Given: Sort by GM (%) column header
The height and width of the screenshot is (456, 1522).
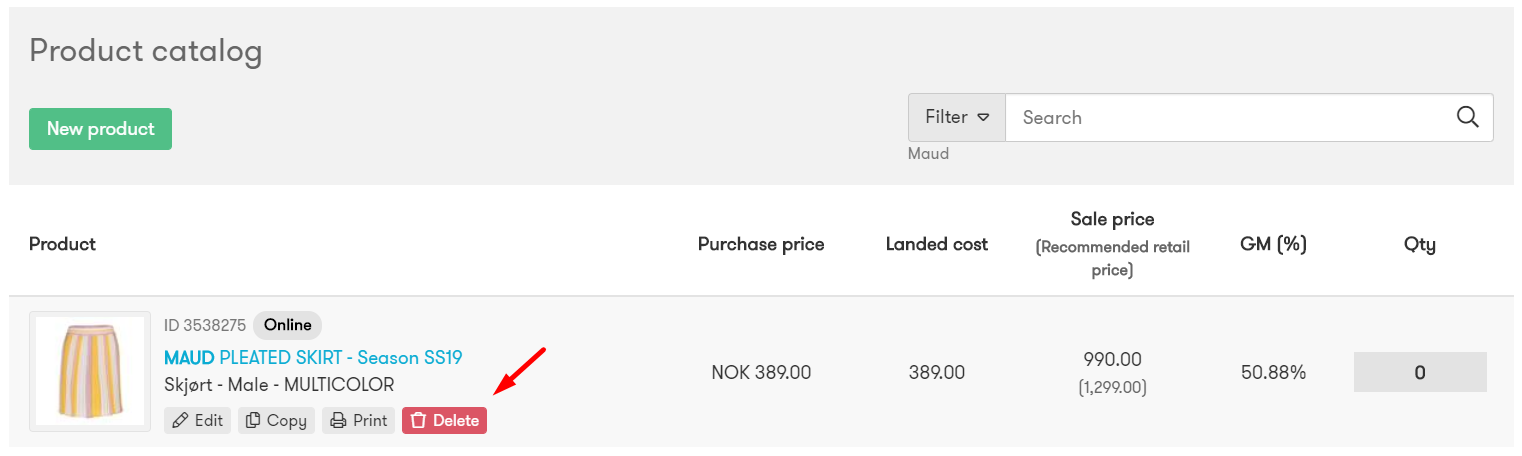Looking at the screenshot, I should click(x=1273, y=244).
